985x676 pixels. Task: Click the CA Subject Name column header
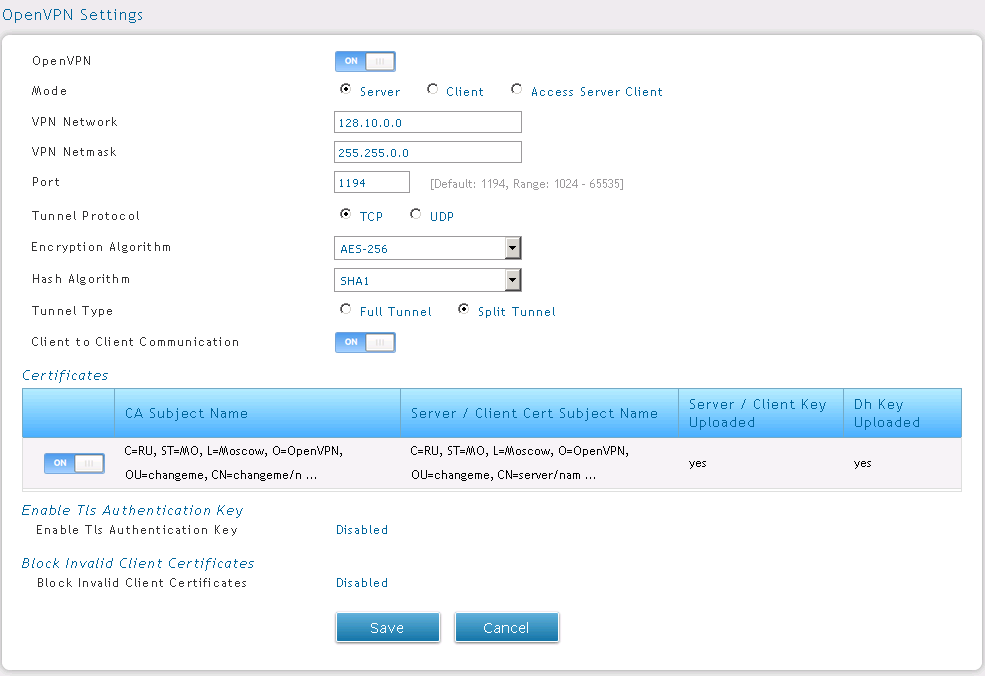click(186, 413)
